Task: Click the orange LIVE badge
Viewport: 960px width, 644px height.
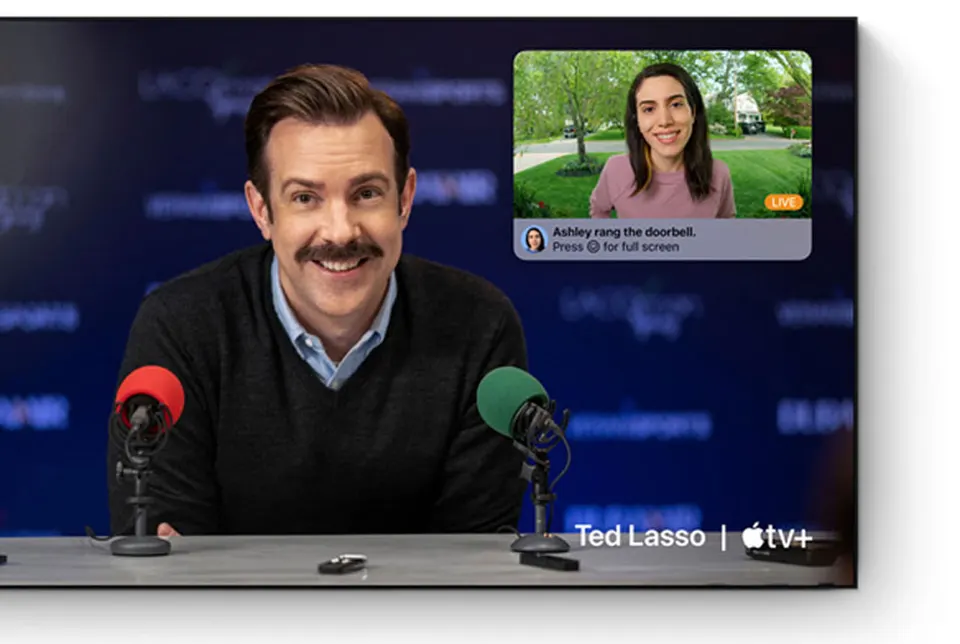Action: pyautogui.click(x=783, y=202)
